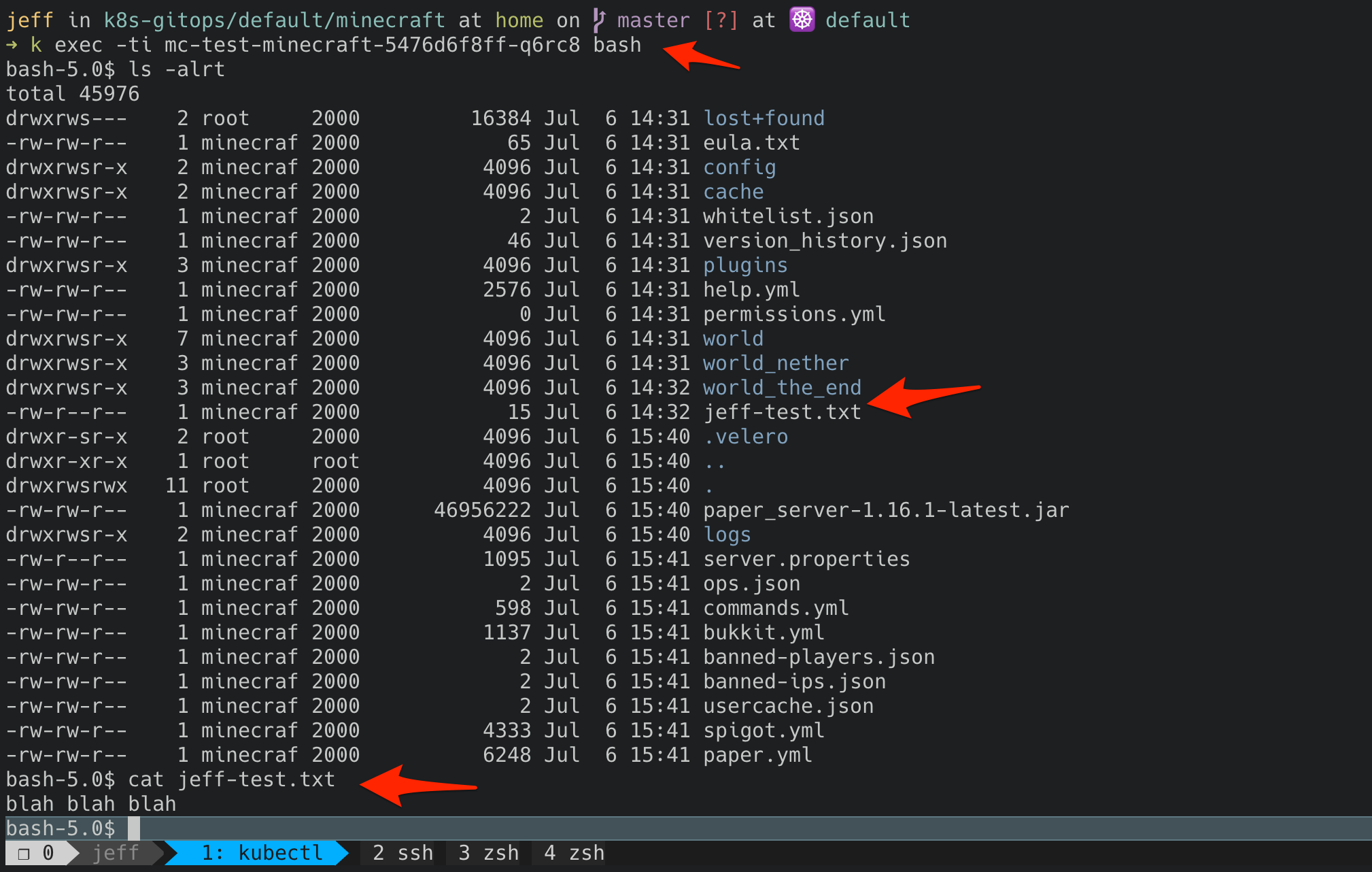Select the world_the_end directory entry
Image resolution: width=1372 pixels, height=872 pixels.
781,387
